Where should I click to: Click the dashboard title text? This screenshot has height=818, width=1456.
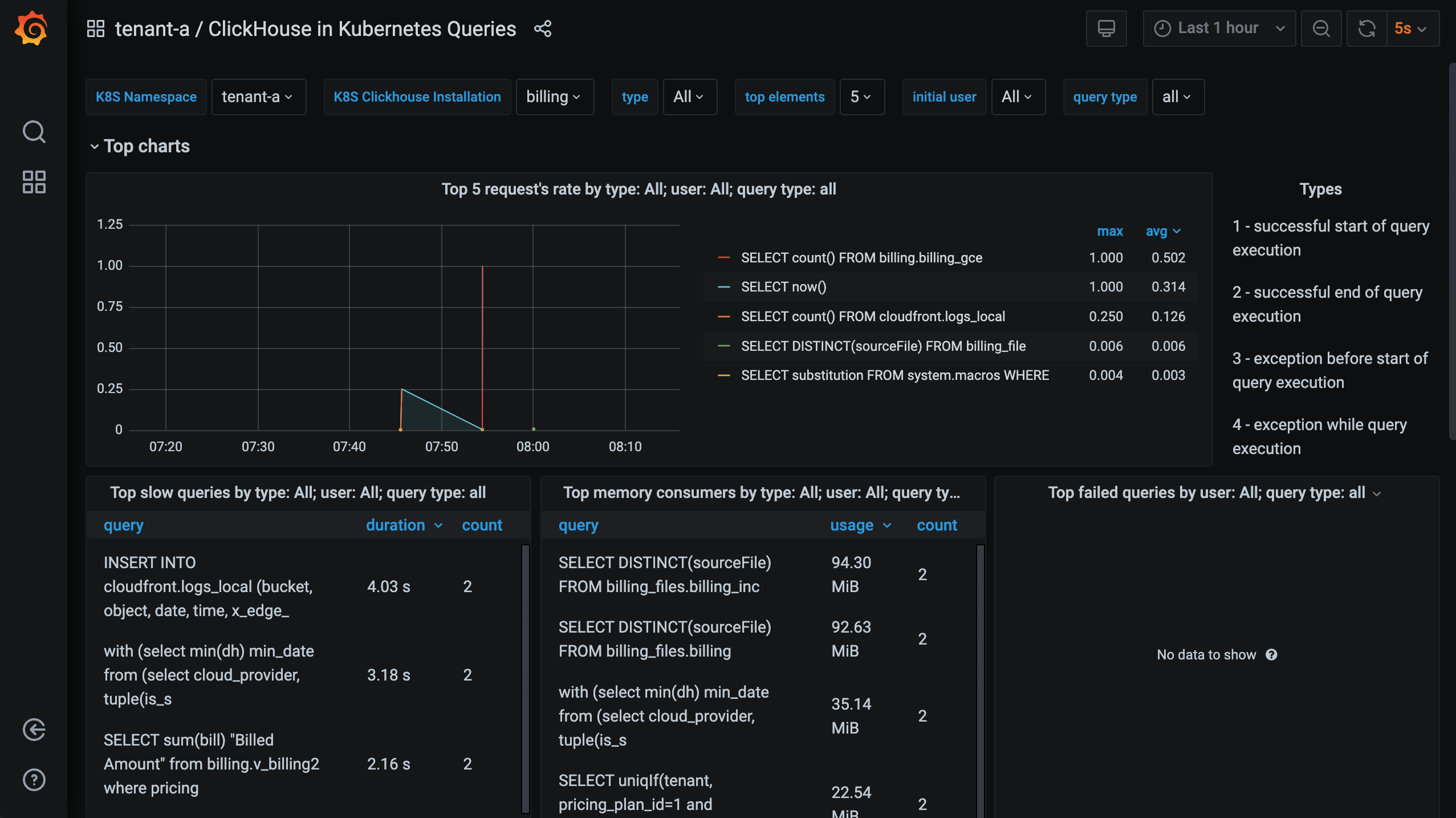pyautogui.click(x=315, y=29)
